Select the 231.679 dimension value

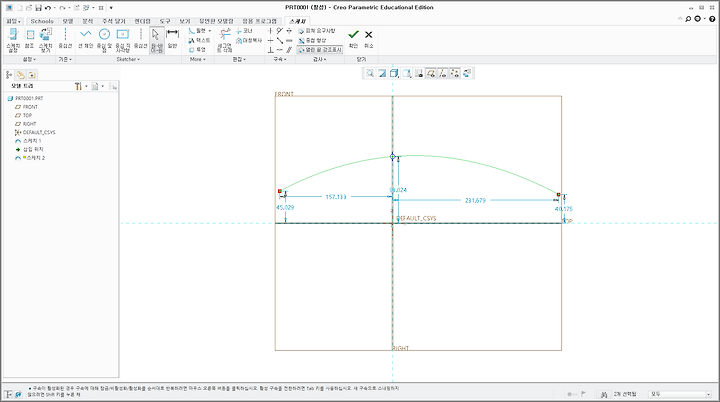point(475,200)
